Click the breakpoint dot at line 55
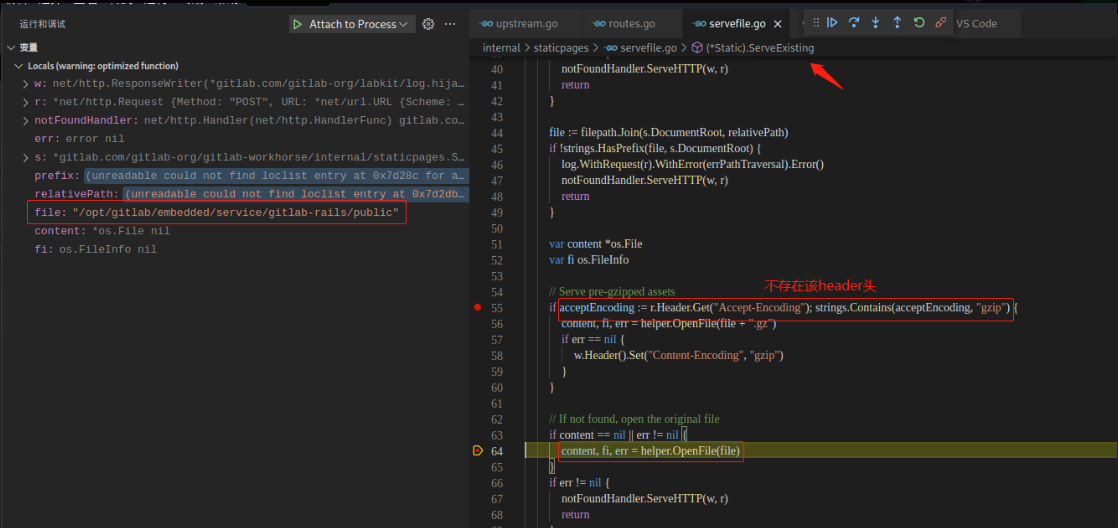Screen dimensions: 1118x528 478,308
